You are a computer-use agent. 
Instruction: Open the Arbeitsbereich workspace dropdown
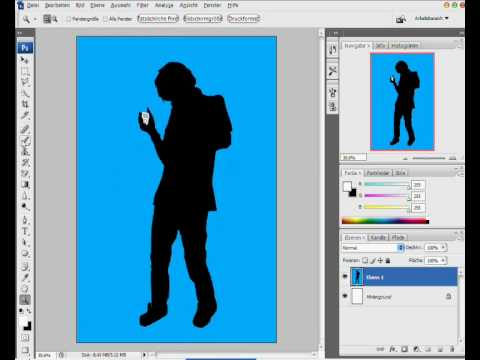point(431,18)
